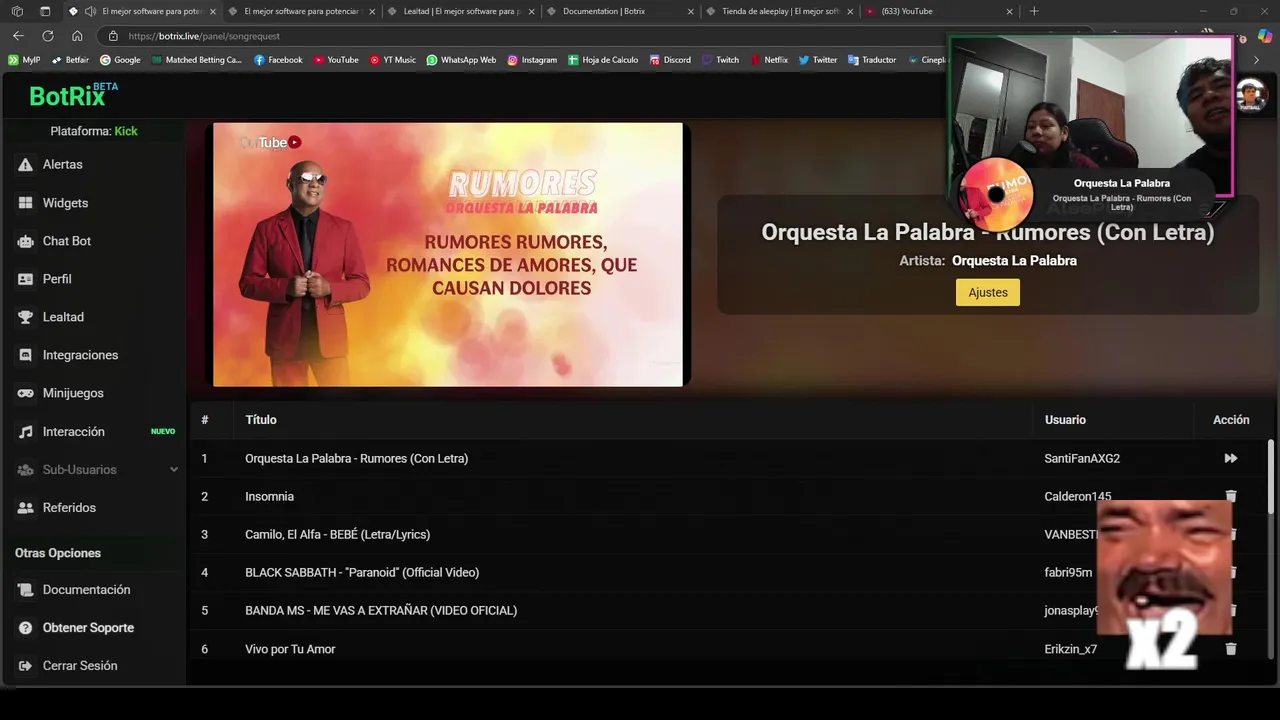Close the Documentation | Botrix tab
The image size is (1280, 720).
pos(691,11)
